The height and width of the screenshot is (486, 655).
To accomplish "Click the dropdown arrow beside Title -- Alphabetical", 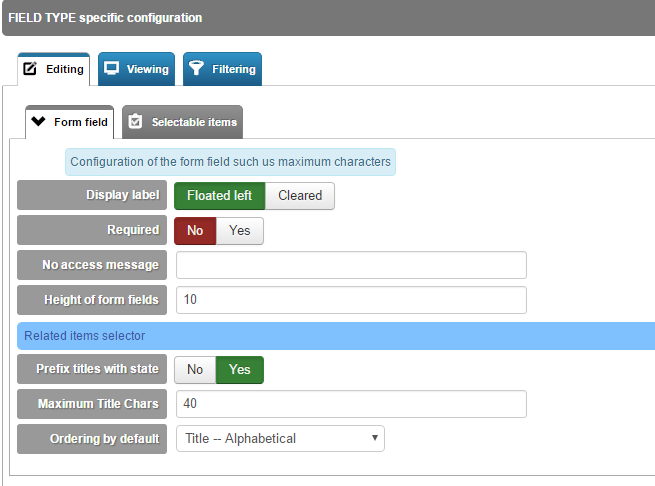I will coord(375,438).
